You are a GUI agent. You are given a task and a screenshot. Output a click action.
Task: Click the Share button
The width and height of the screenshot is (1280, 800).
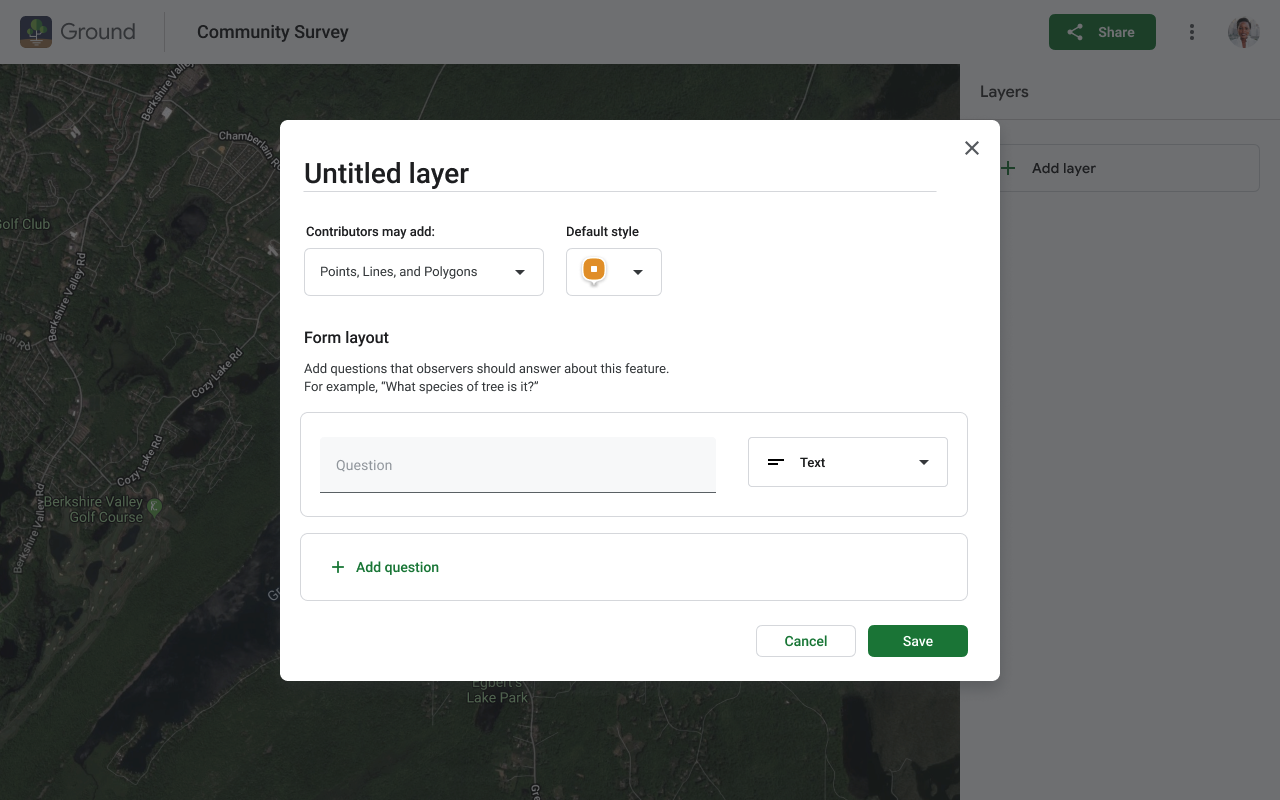pos(1102,31)
